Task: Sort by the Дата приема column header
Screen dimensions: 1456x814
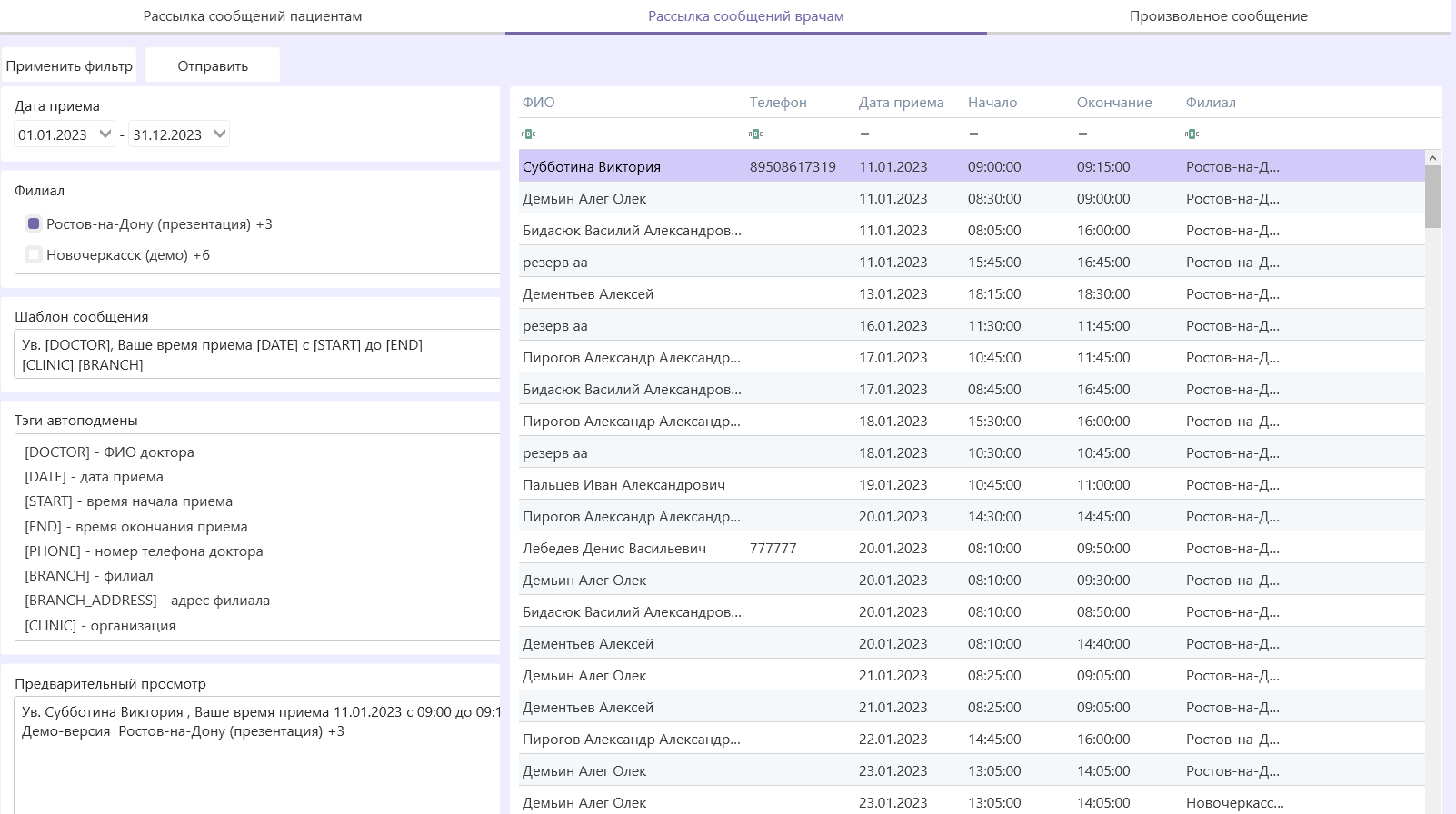Action: (x=902, y=103)
